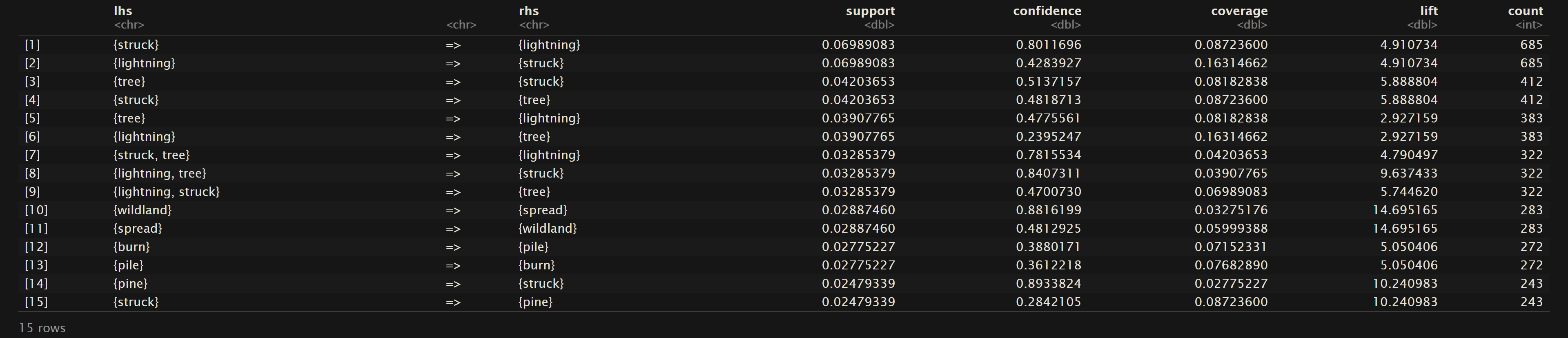Image resolution: width=1568 pixels, height=338 pixels.
Task: Select confidence value 0.8816199
Action: [x=1048, y=210]
